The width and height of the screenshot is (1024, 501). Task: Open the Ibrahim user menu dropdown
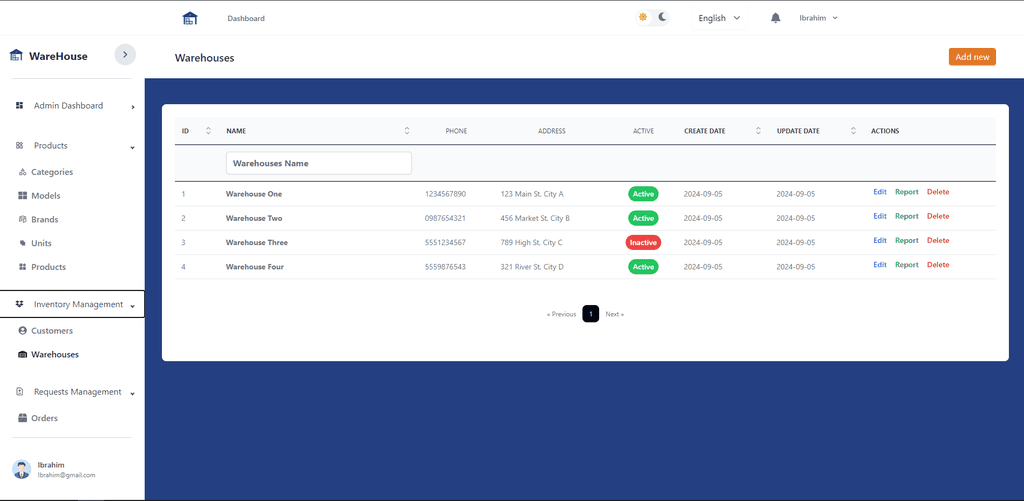818,18
